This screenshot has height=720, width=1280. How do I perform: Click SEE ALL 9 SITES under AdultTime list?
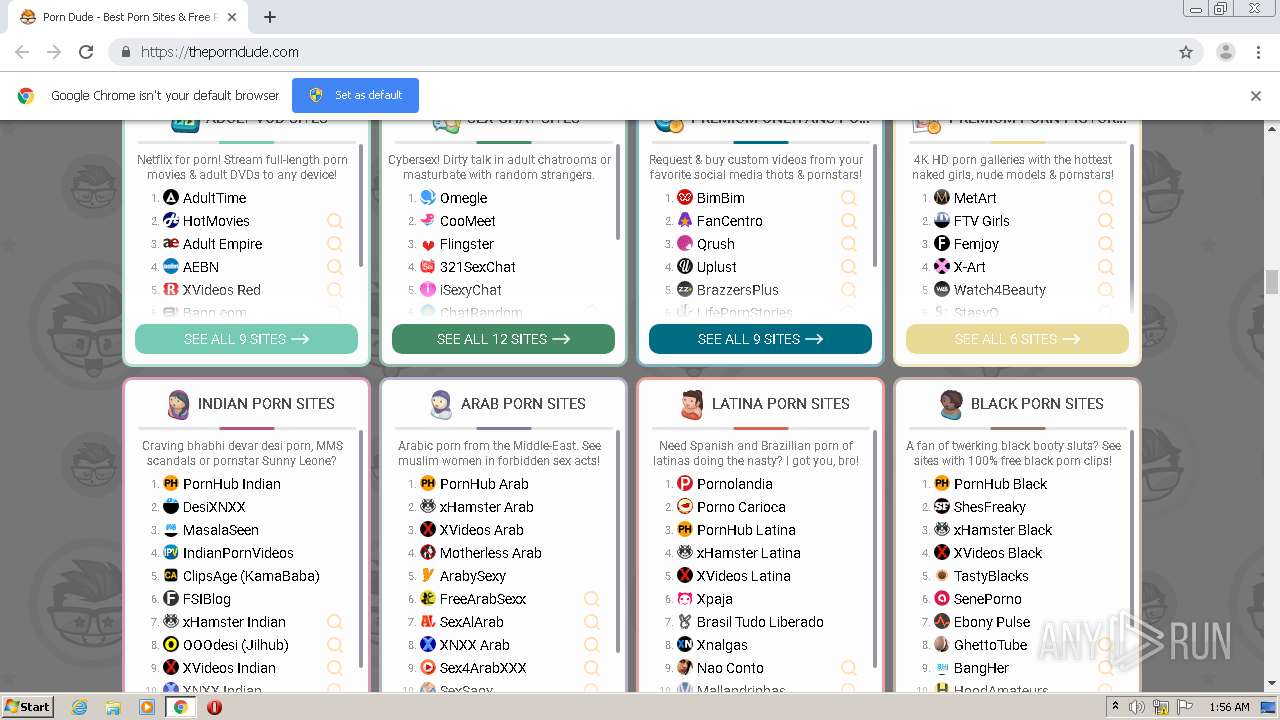tap(246, 339)
